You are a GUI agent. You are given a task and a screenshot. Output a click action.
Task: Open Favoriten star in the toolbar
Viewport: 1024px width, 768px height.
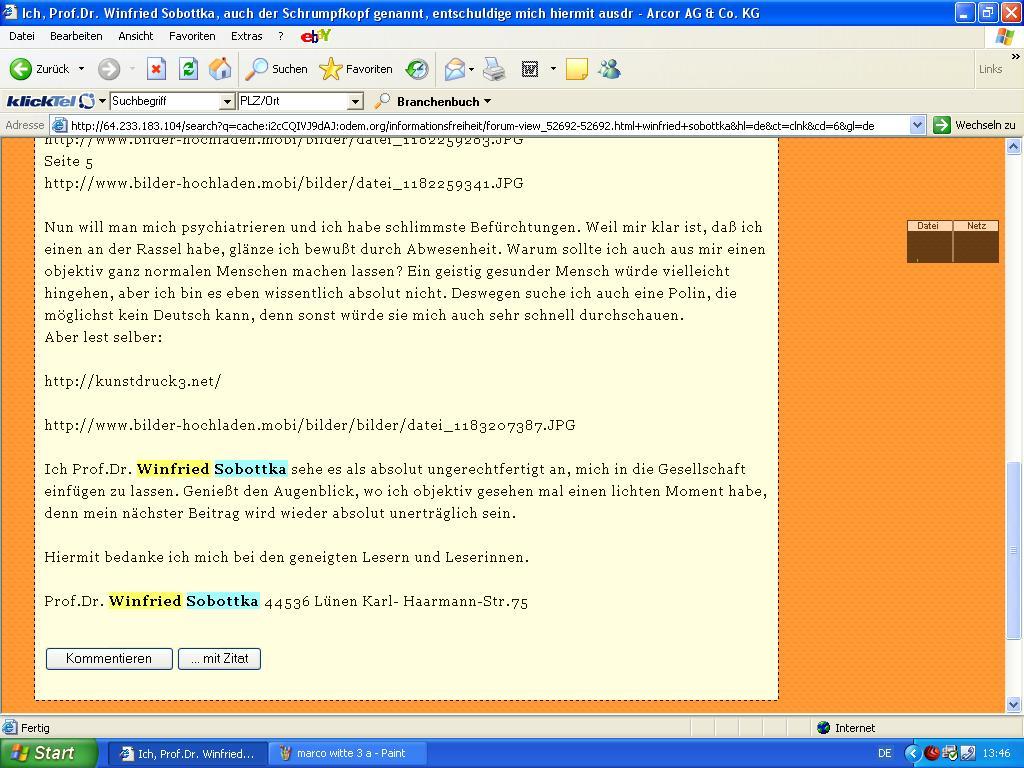pyautogui.click(x=330, y=69)
